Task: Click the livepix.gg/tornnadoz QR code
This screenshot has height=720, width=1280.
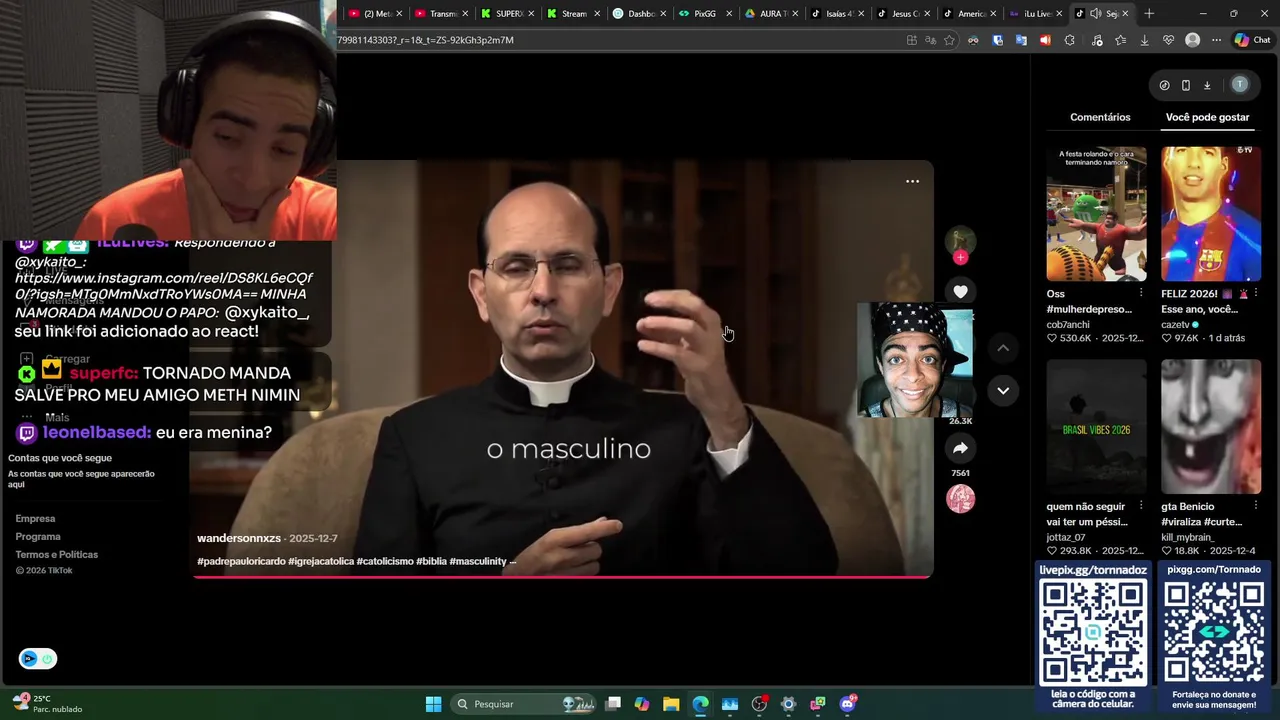Action: pyautogui.click(x=1093, y=632)
